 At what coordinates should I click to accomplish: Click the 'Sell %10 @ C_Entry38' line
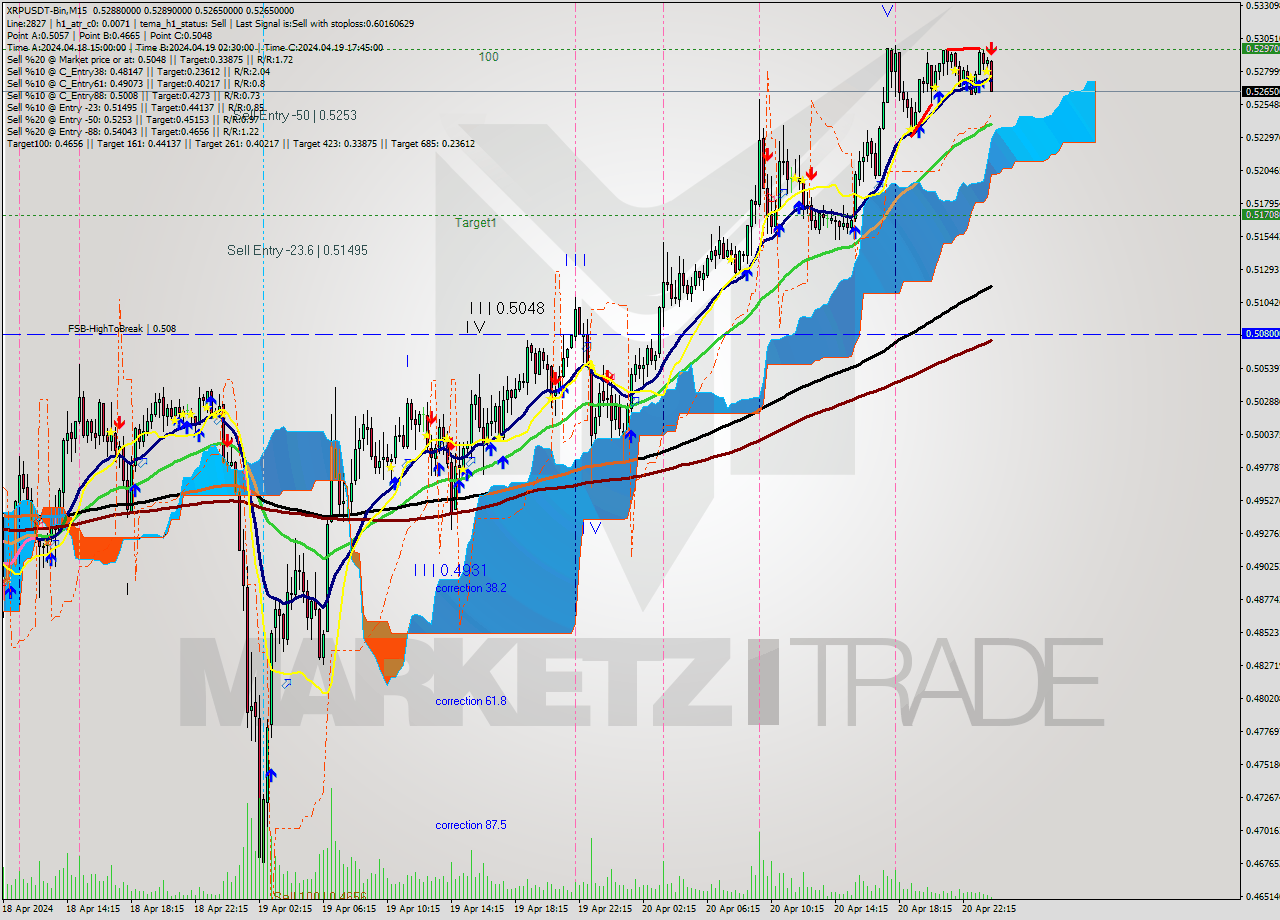pos(138,71)
